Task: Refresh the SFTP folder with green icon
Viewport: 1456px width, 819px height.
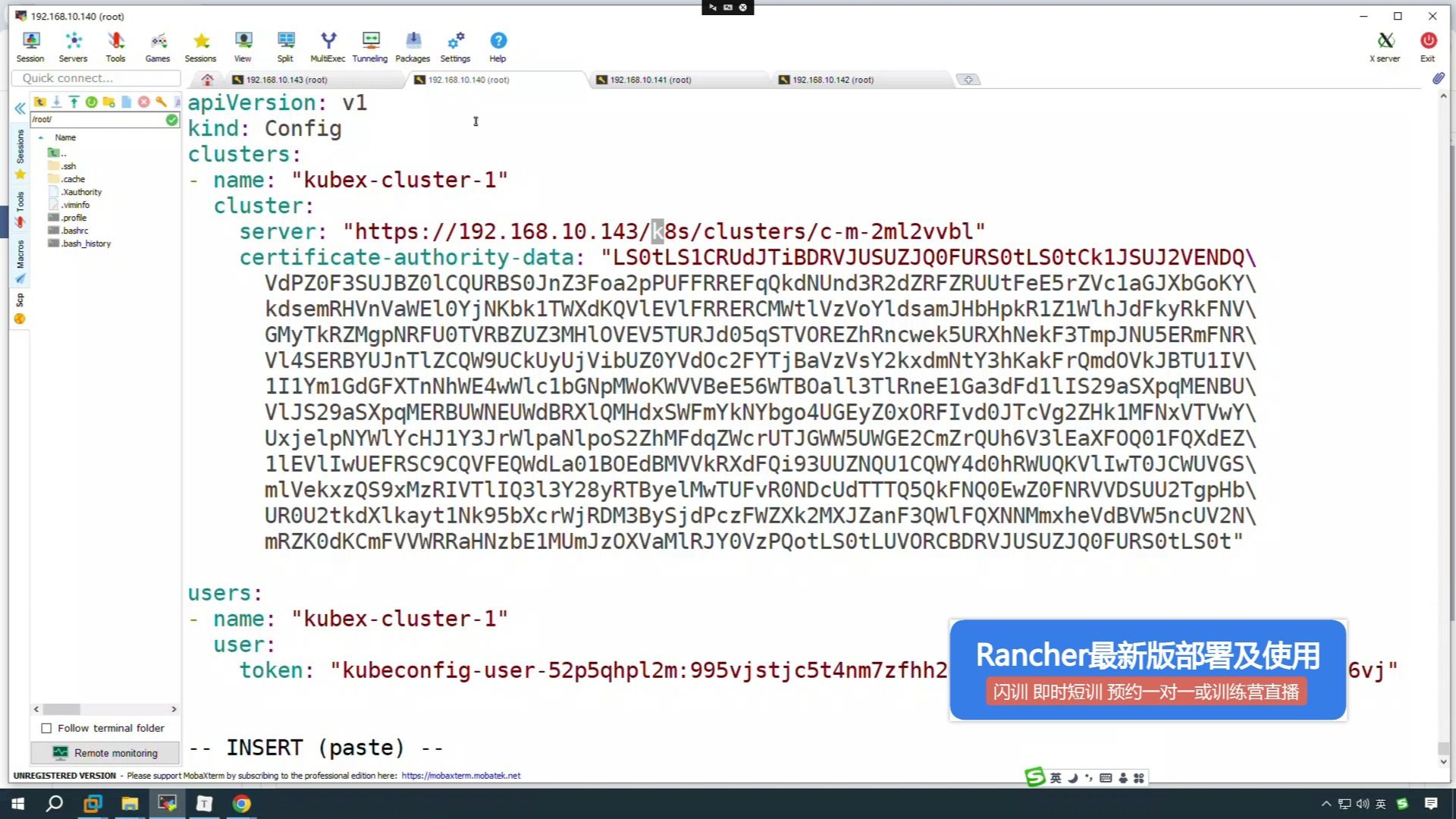Action: pyautogui.click(x=91, y=102)
